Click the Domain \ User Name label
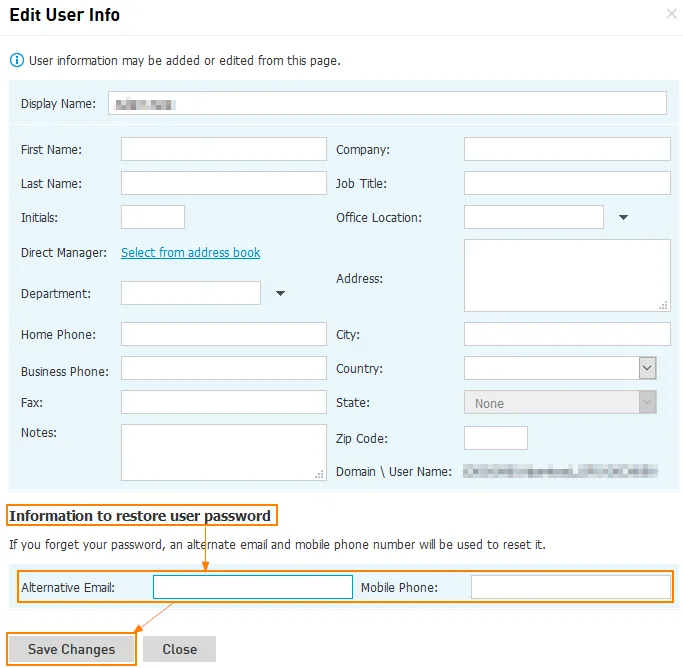The image size is (683, 668). tap(394, 472)
